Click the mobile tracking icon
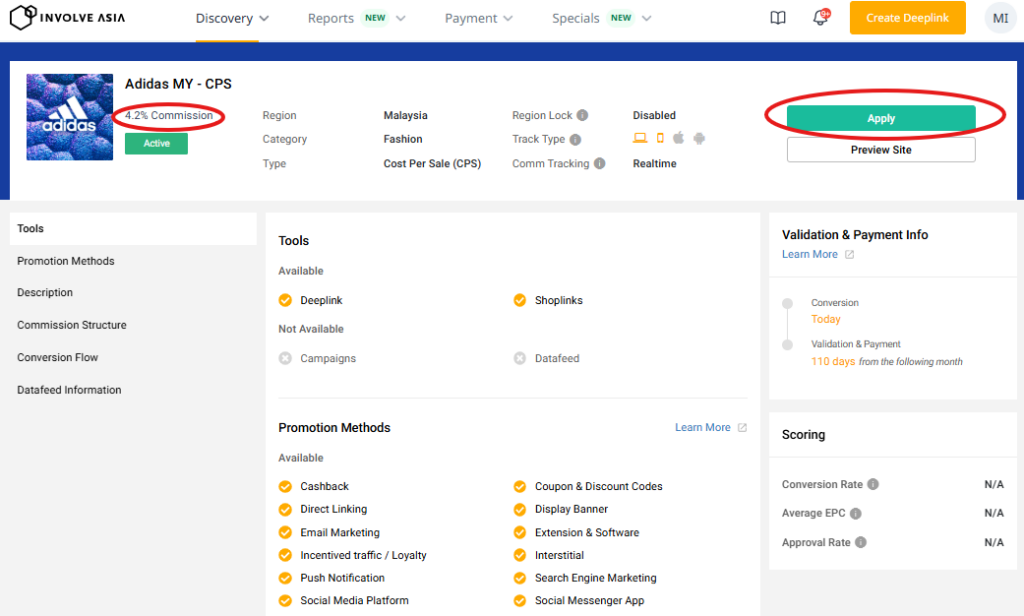 point(660,138)
